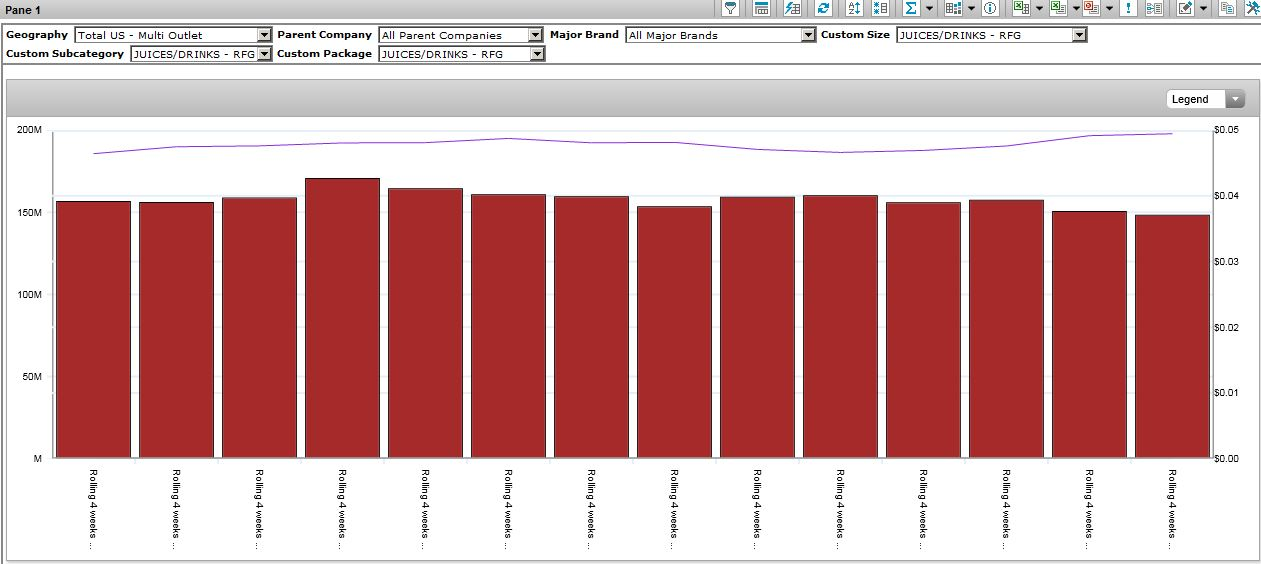This screenshot has height=564, width=1261.
Task: Click the exclamation mark alert icon
Action: (x=1129, y=8)
